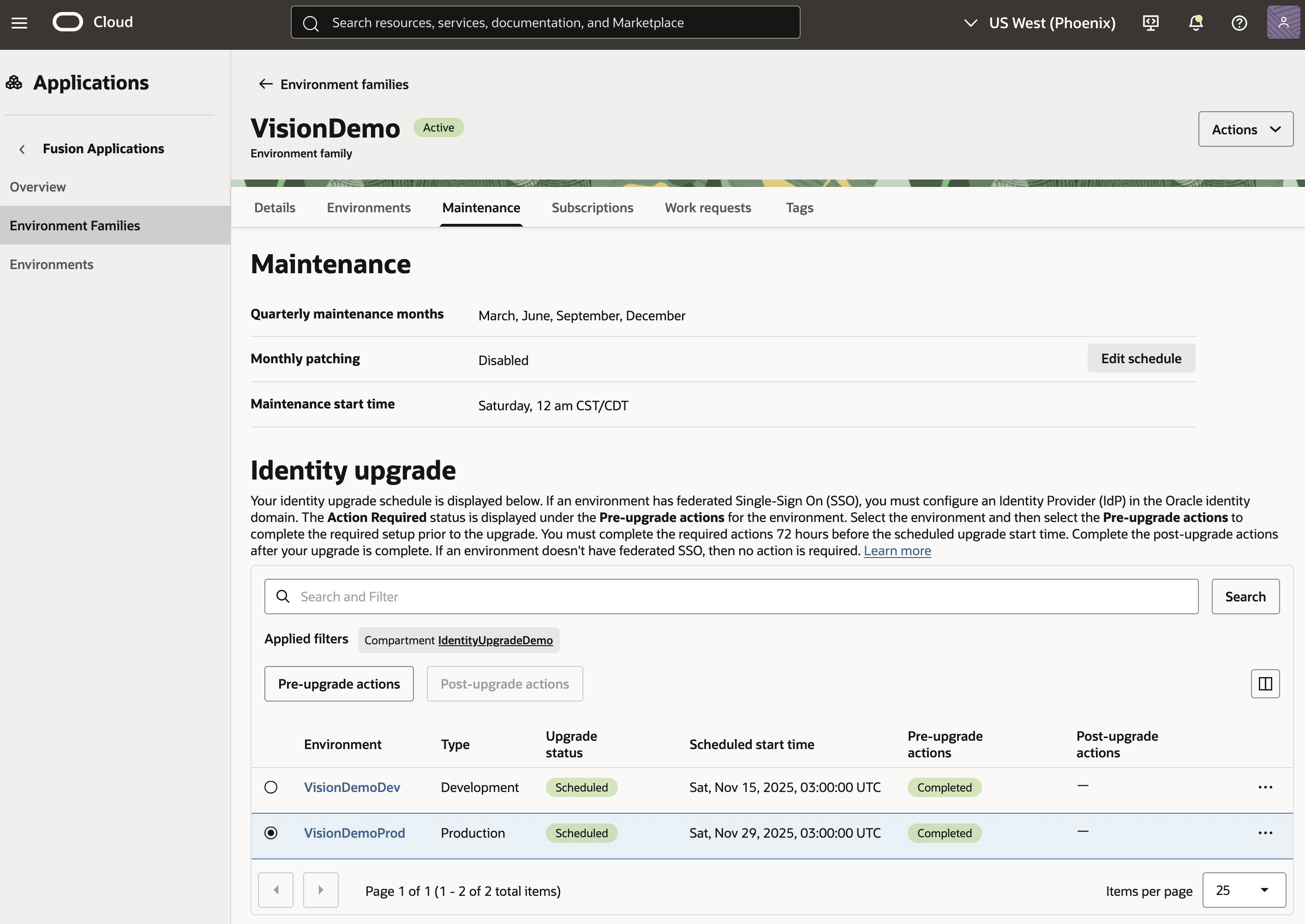Click the Pre-upgrade actions column header
1305x924 pixels.
click(945, 744)
